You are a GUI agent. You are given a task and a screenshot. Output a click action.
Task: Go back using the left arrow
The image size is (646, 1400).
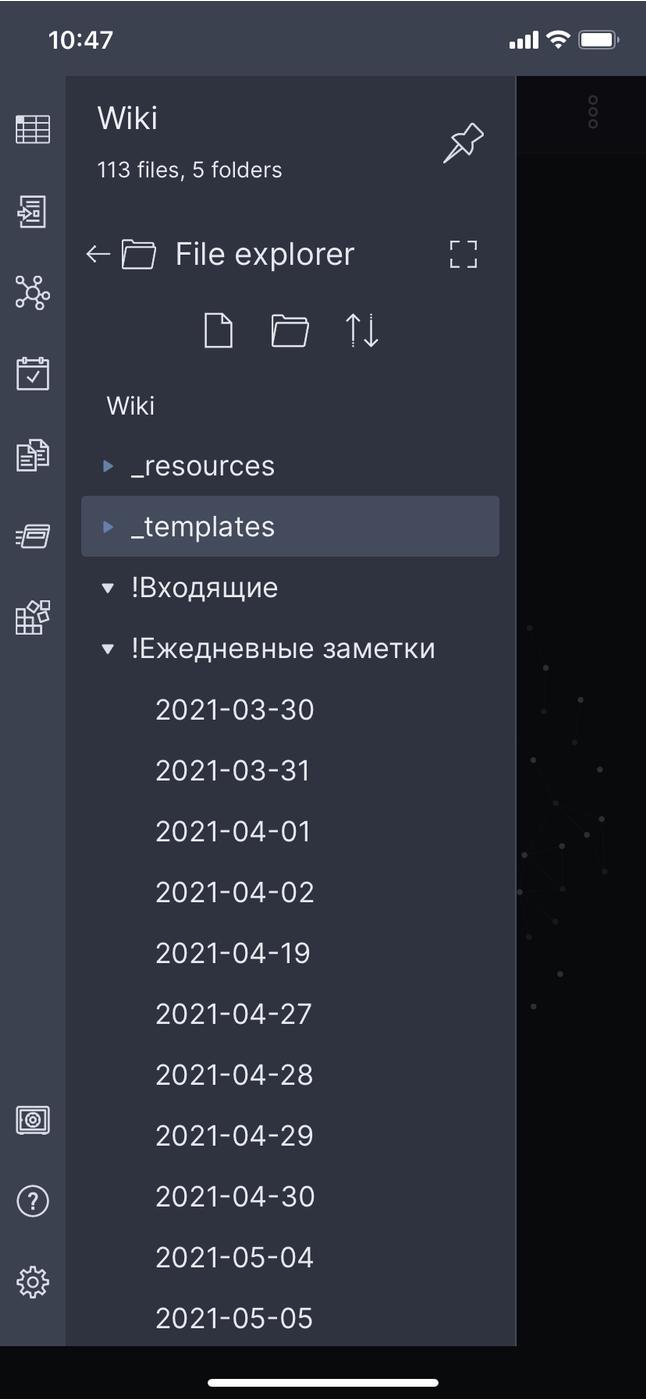(97, 254)
